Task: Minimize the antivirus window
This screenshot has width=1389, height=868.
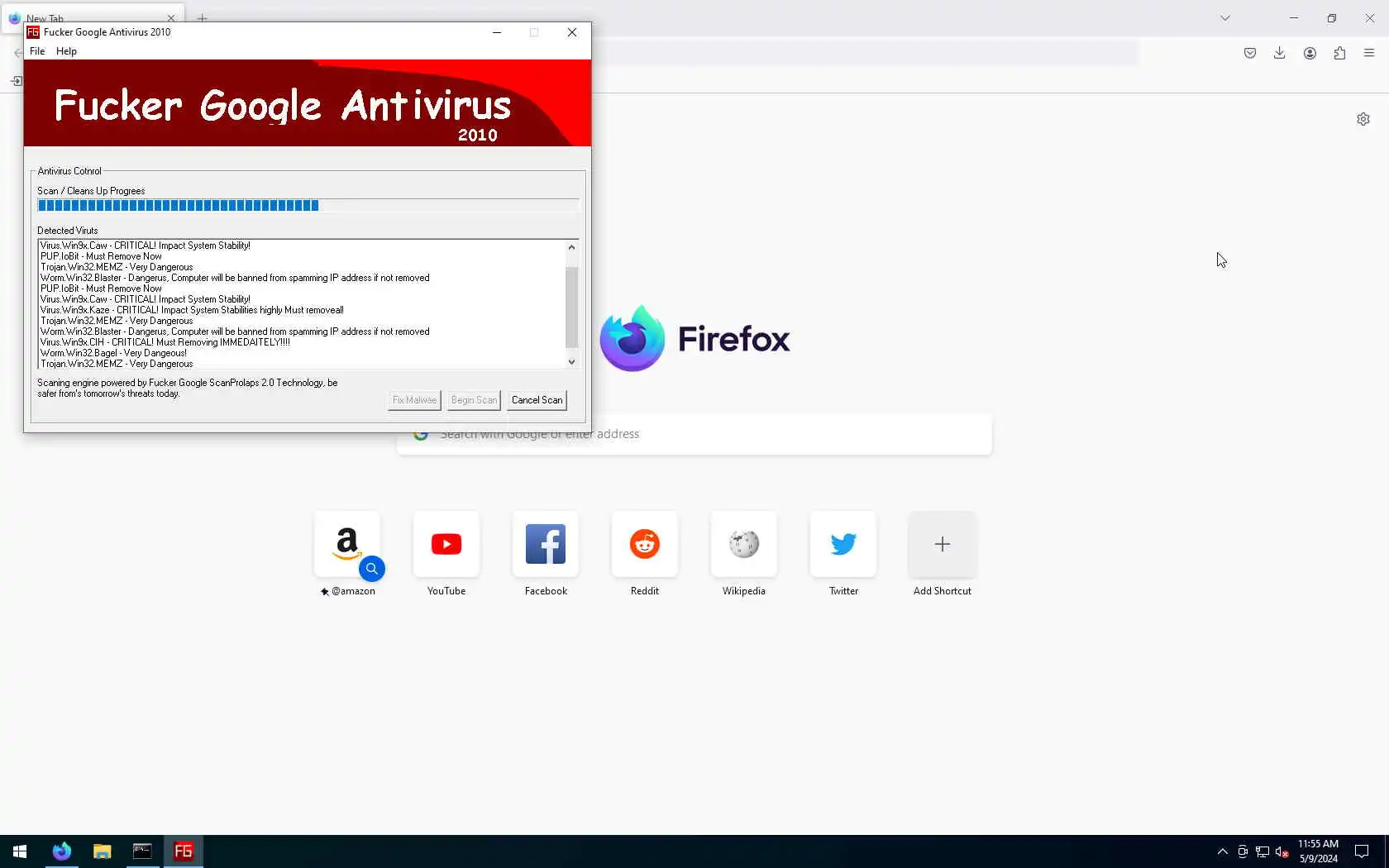Action: tap(497, 32)
